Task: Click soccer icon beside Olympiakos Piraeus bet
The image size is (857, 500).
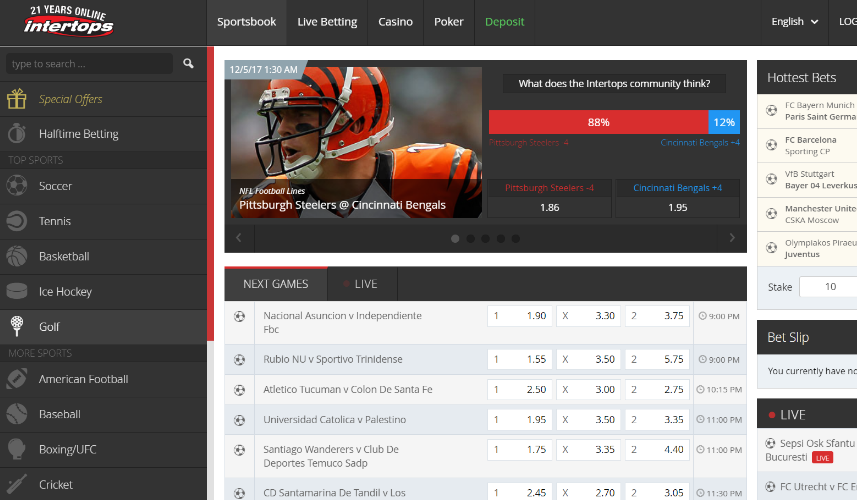Action: 771,248
